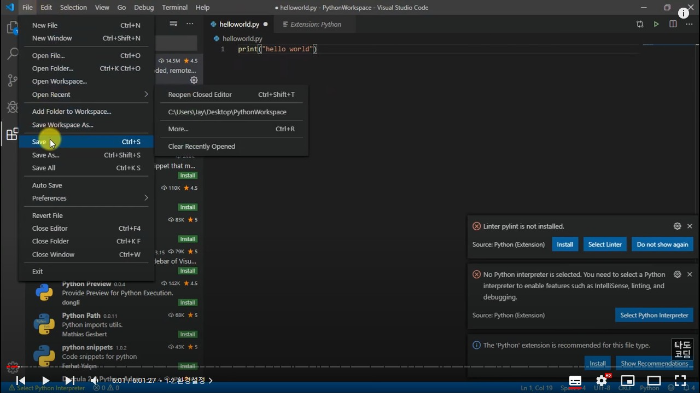
Task: Click the video info icon top right
Action: coord(683,13)
